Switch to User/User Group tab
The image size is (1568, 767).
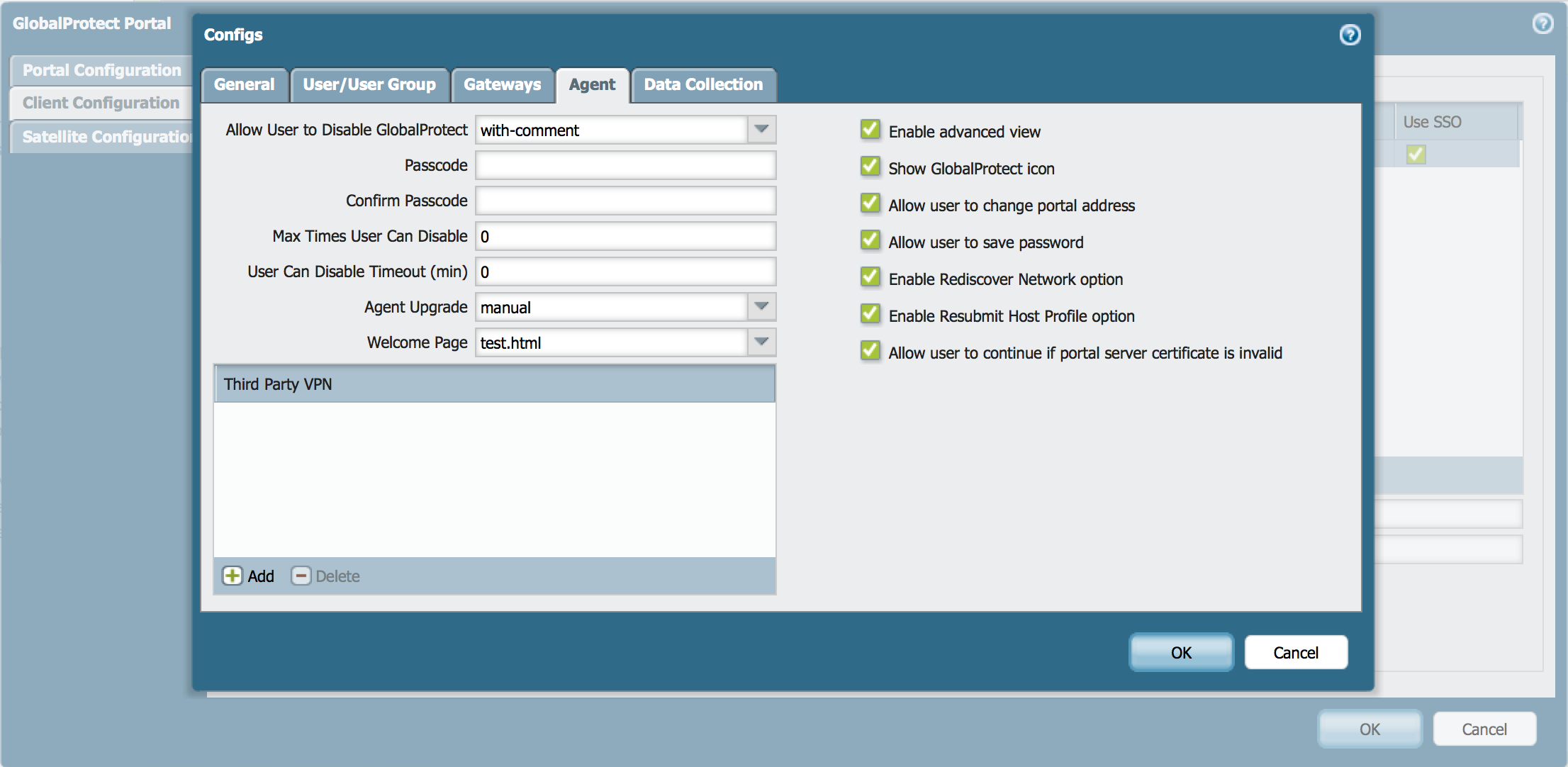tap(369, 84)
